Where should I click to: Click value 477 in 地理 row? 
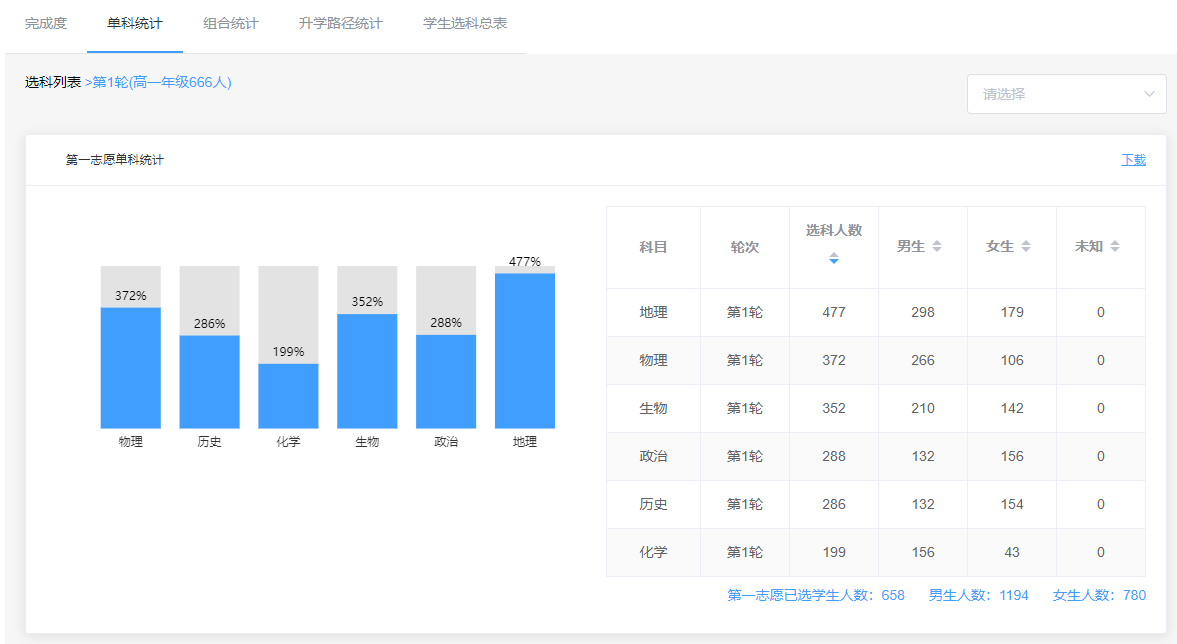coord(834,312)
